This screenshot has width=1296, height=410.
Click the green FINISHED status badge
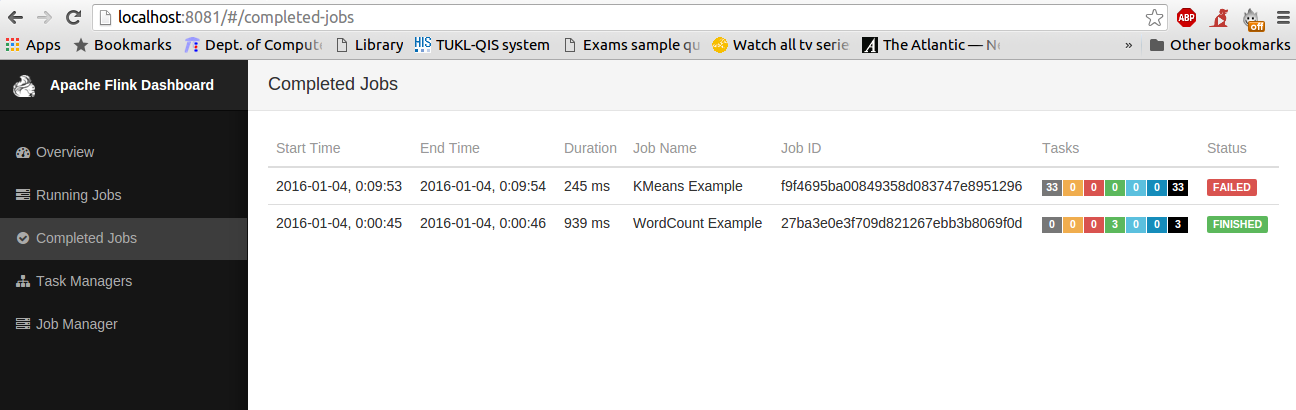1237,224
